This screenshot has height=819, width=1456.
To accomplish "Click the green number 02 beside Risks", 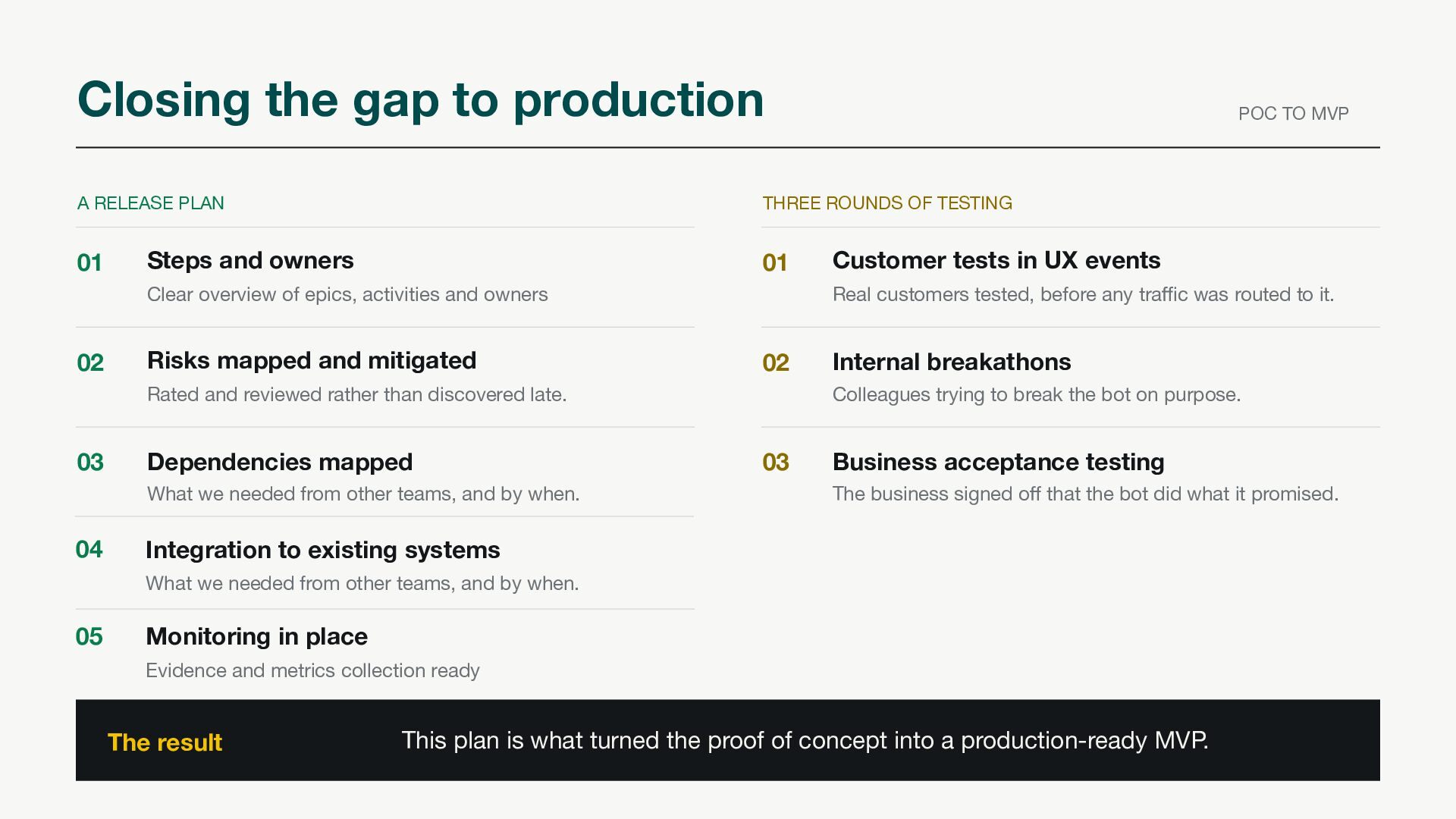I will (x=90, y=362).
